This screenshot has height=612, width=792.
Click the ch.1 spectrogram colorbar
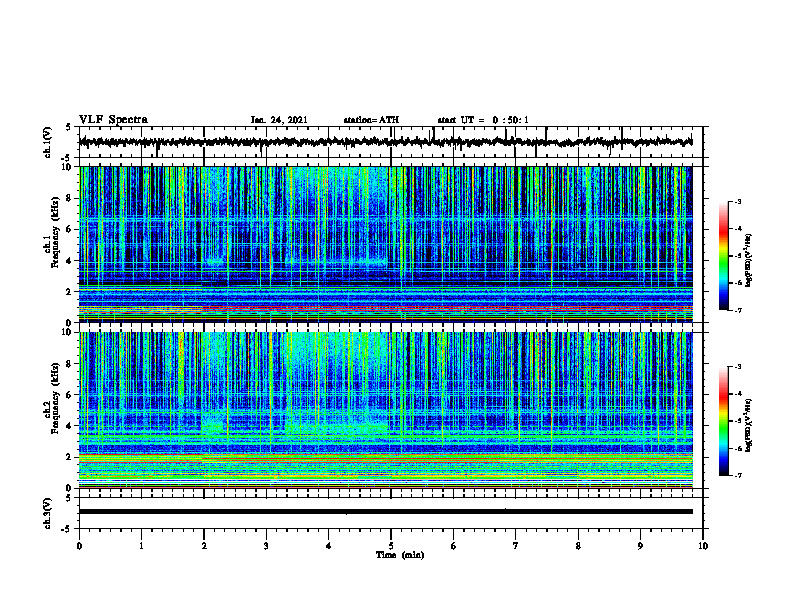click(724, 256)
